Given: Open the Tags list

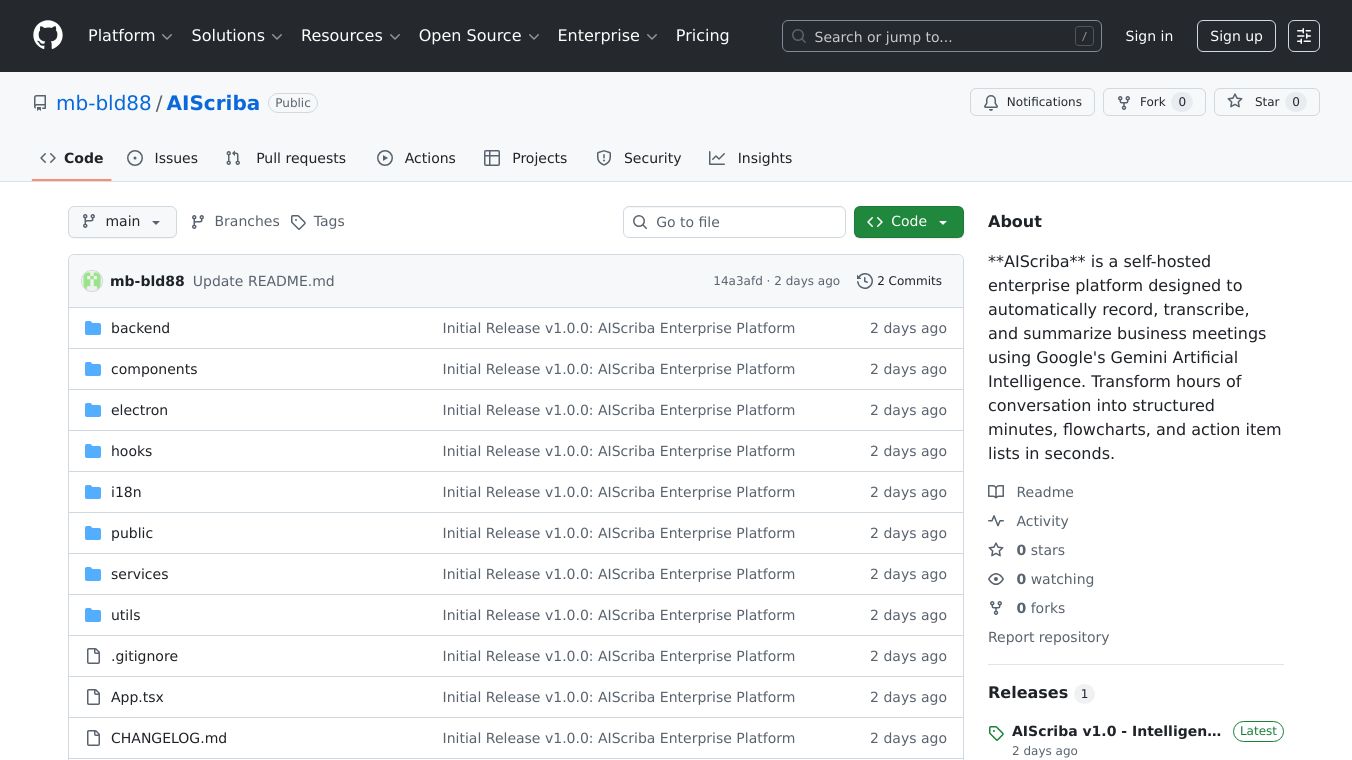Looking at the screenshot, I should (x=317, y=222).
